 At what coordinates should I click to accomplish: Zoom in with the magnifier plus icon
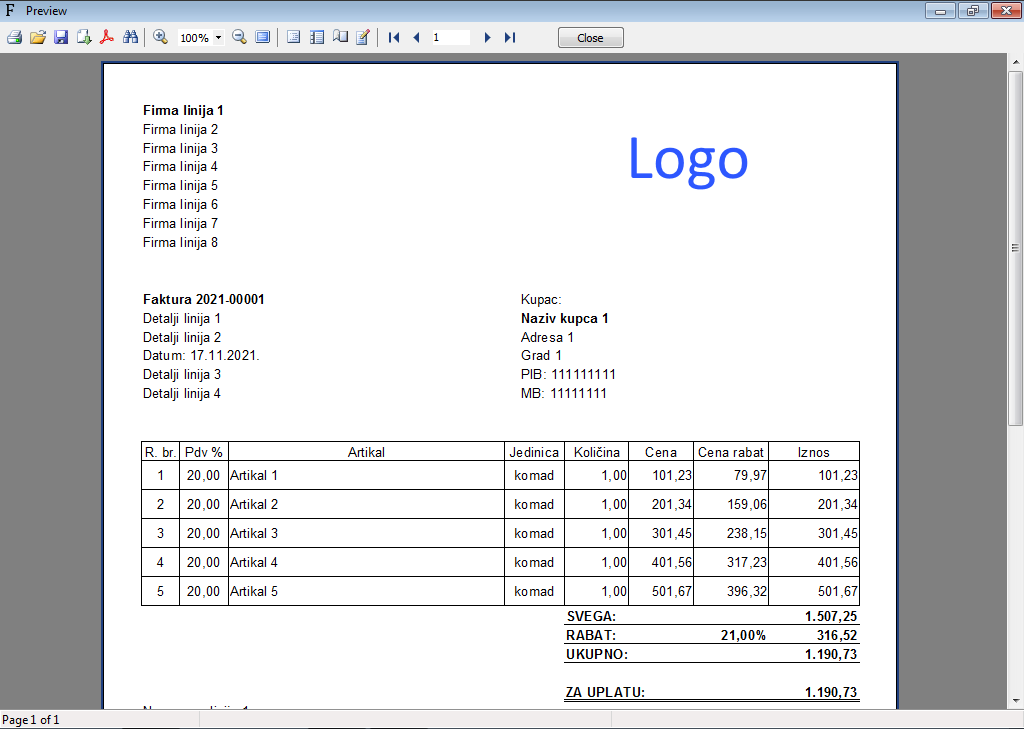[160, 37]
